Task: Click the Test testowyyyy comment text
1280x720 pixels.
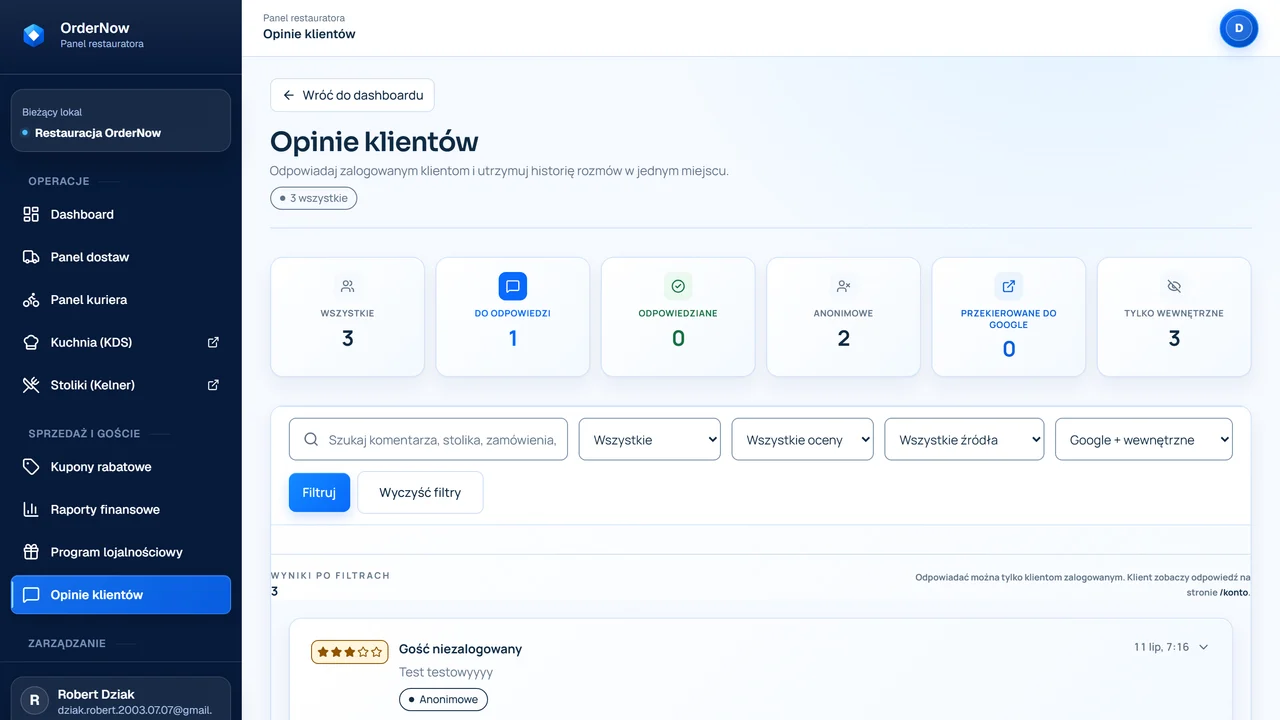Action: pos(446,672)
